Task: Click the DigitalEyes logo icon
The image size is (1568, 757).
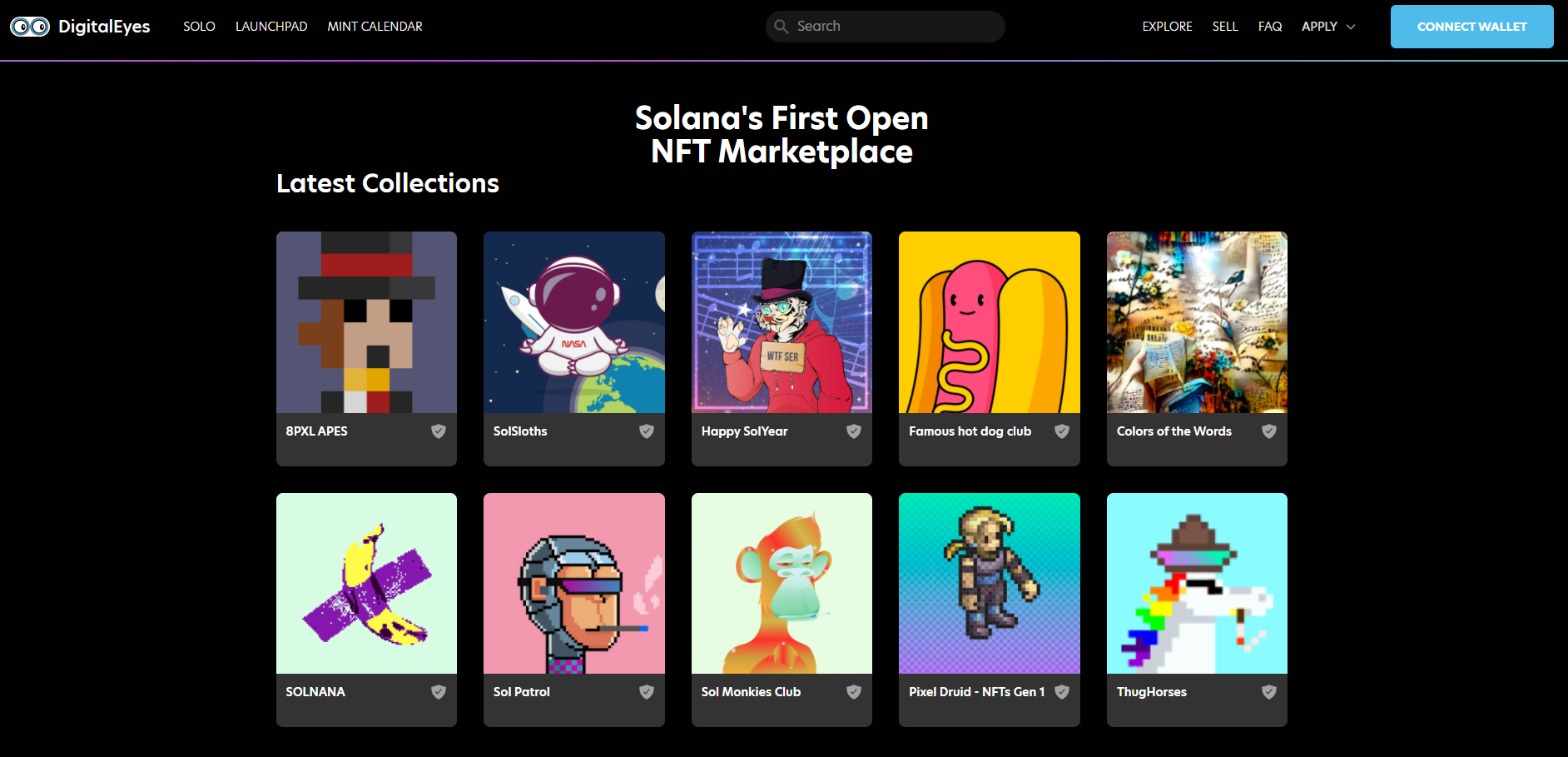Action: coord(30,27)
